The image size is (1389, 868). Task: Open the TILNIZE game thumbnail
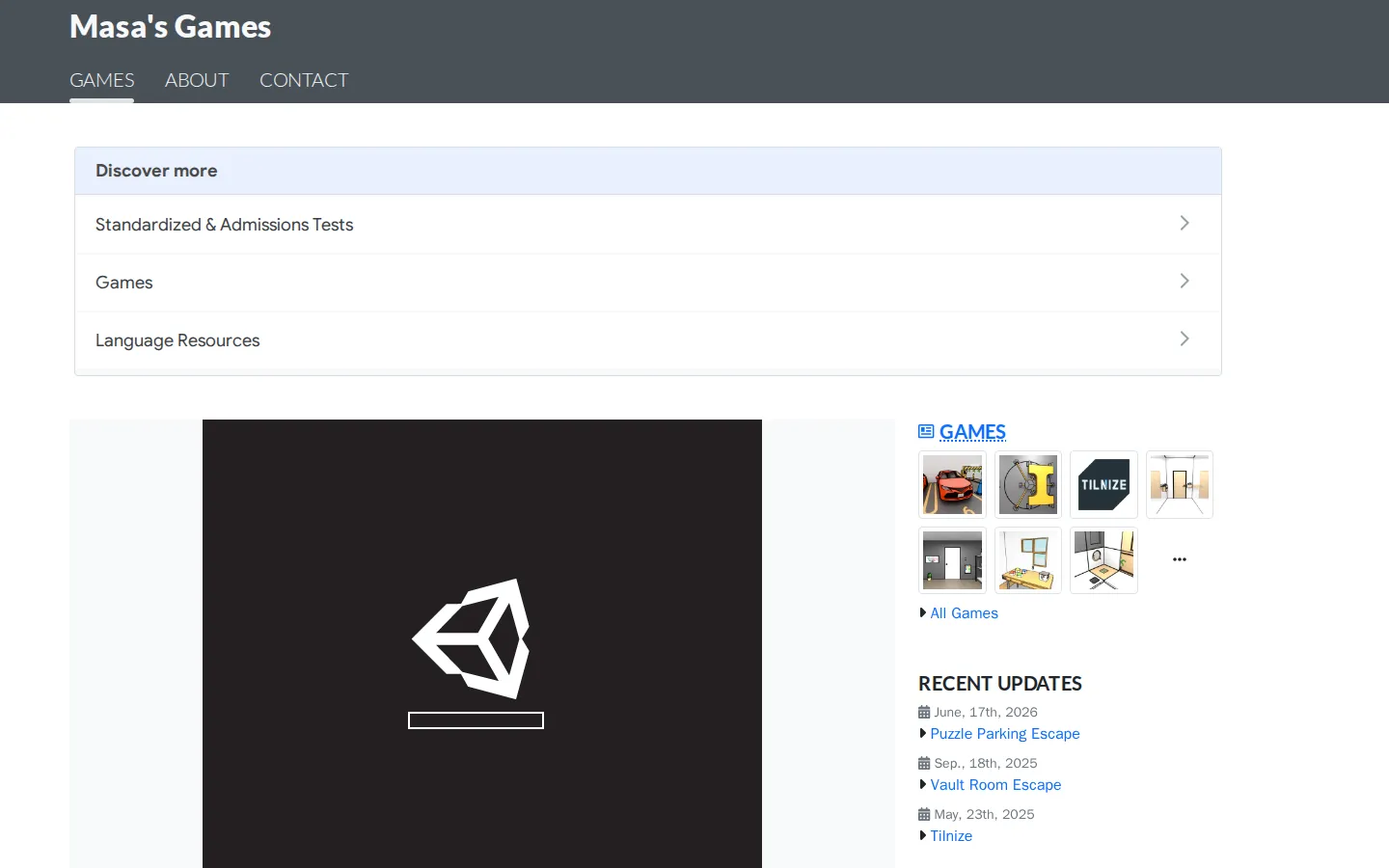[x=1103, y=484]
